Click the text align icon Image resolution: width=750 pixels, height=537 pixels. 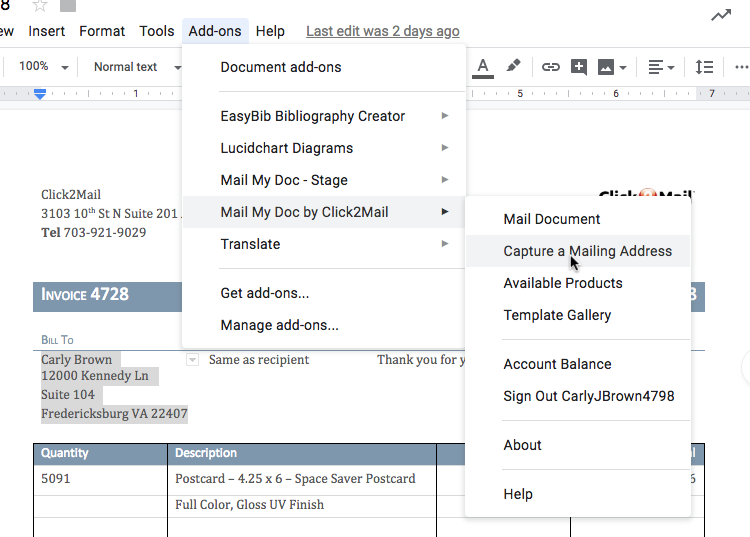[x=656, y=67]
